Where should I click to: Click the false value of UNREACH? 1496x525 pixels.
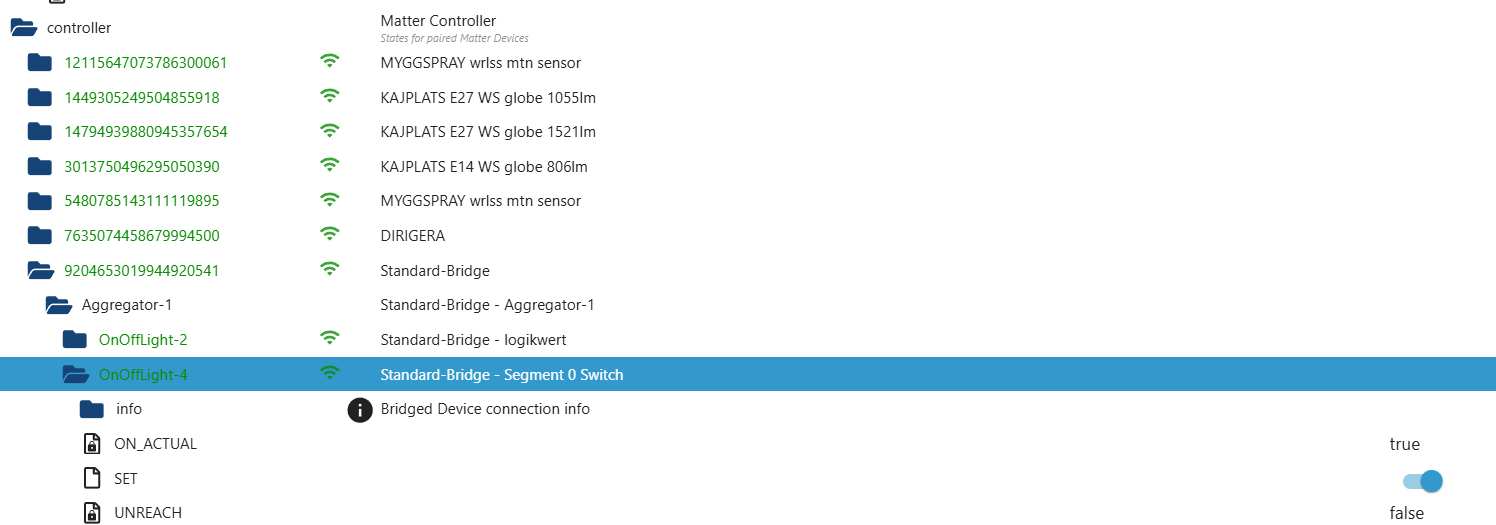coord(1406,513)
